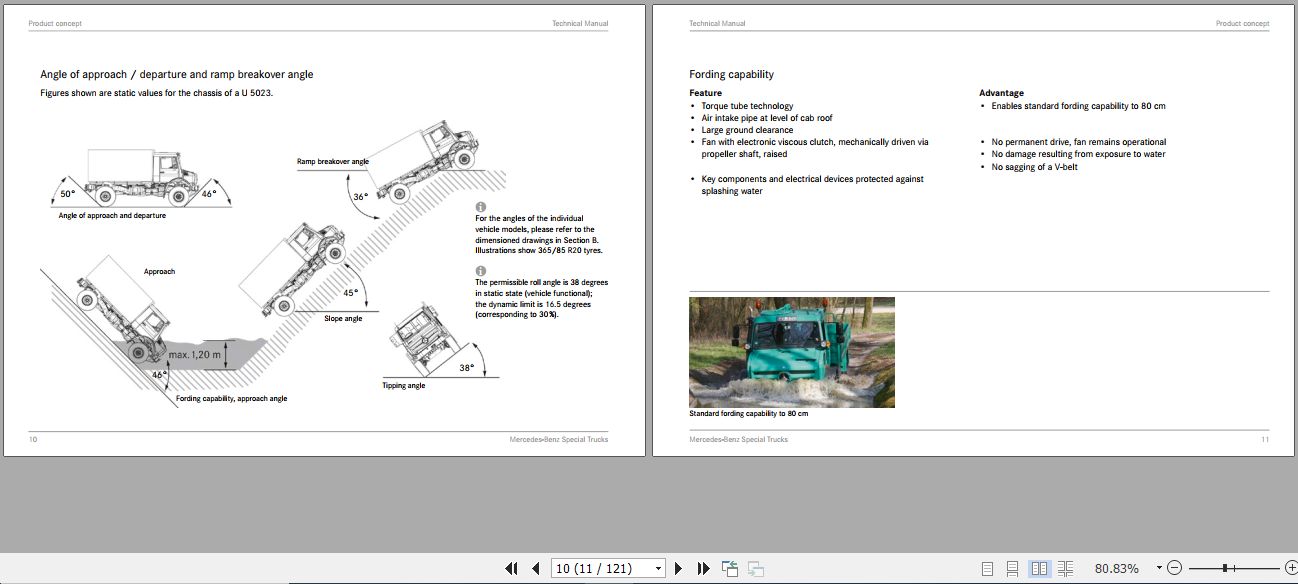Click the 'Fording capability' heading
The height and width of the screenshot is (584, 1298).
731,74
